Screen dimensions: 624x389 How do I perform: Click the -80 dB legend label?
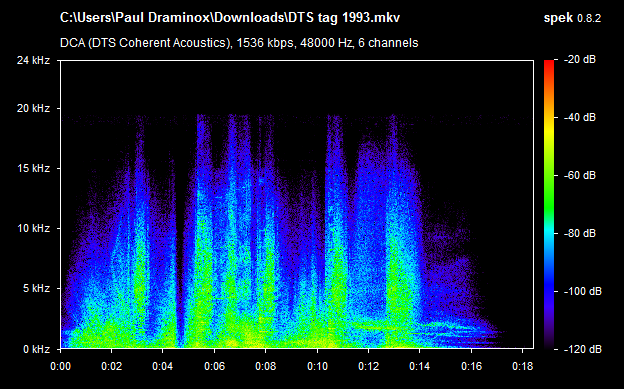tap(580, 233)
